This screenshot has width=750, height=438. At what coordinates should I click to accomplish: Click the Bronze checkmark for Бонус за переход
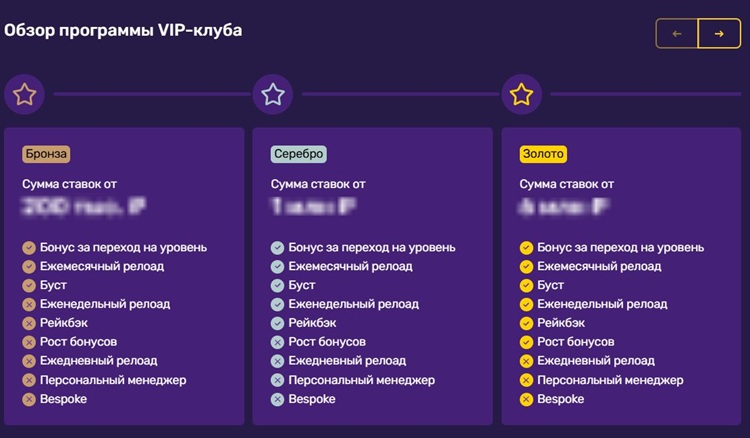(29, 248)
